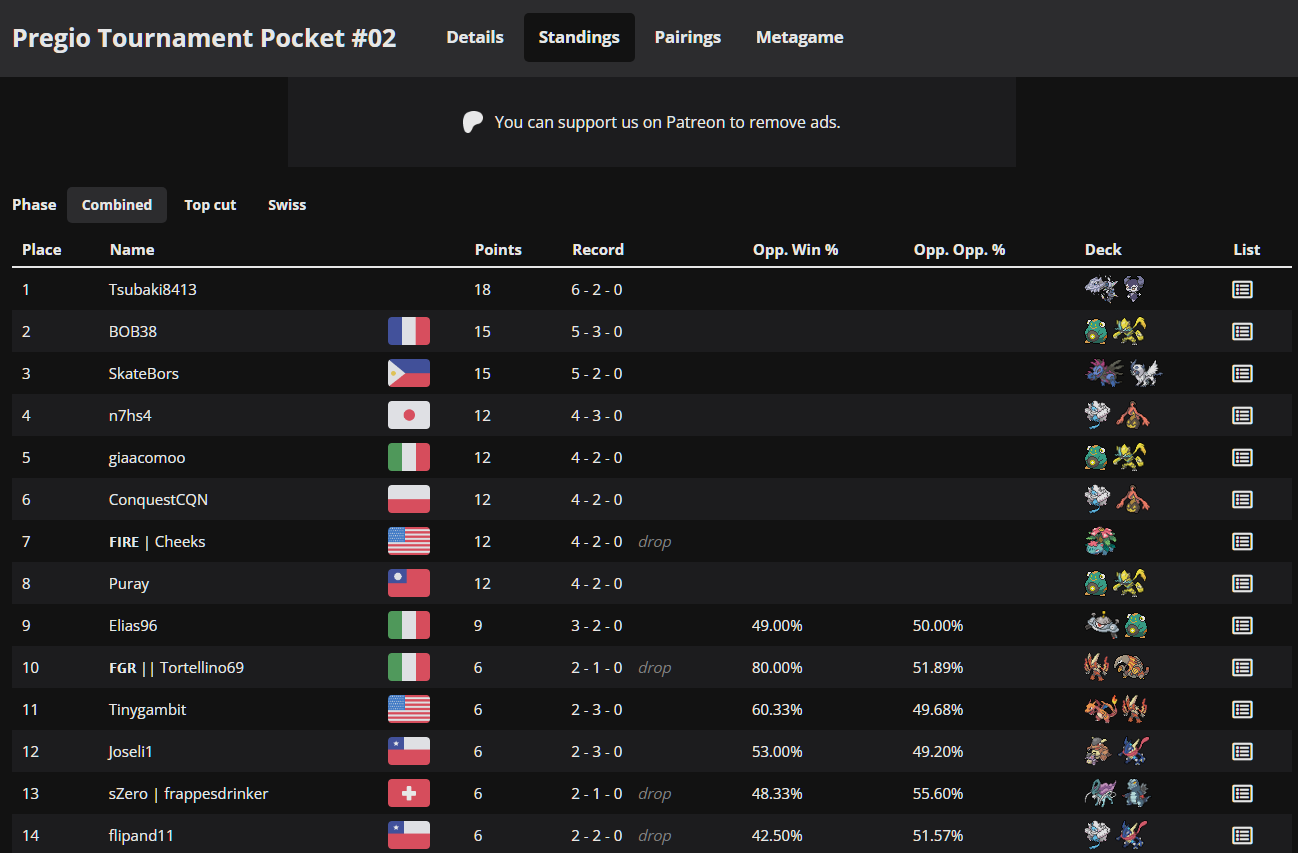This screenshot has height=853, width=1298.
Task: Switch phase filter to Swiss
Action: 287,205
